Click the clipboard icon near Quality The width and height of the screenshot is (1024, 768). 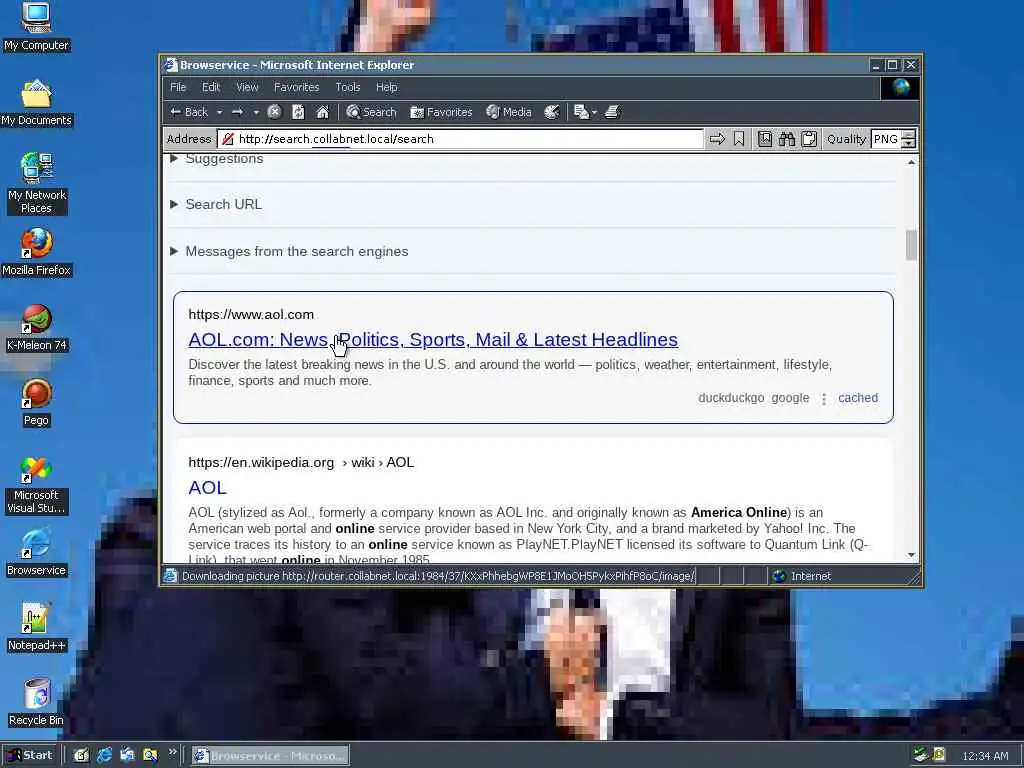(809, 139)
